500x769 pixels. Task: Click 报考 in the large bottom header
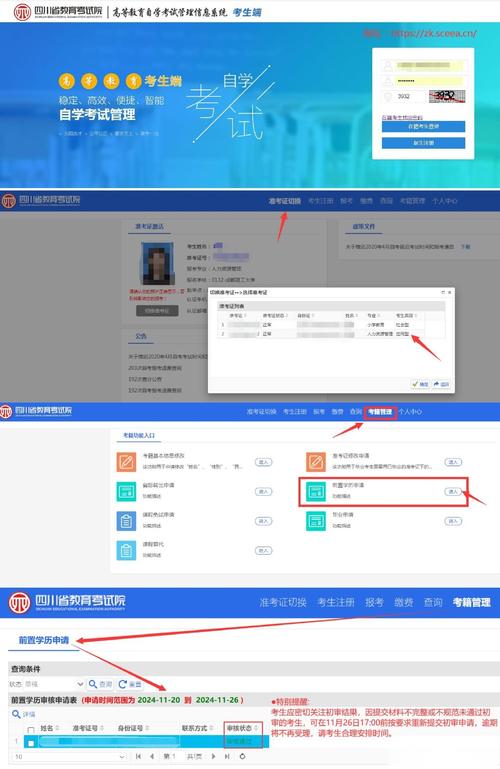[374, 602]
